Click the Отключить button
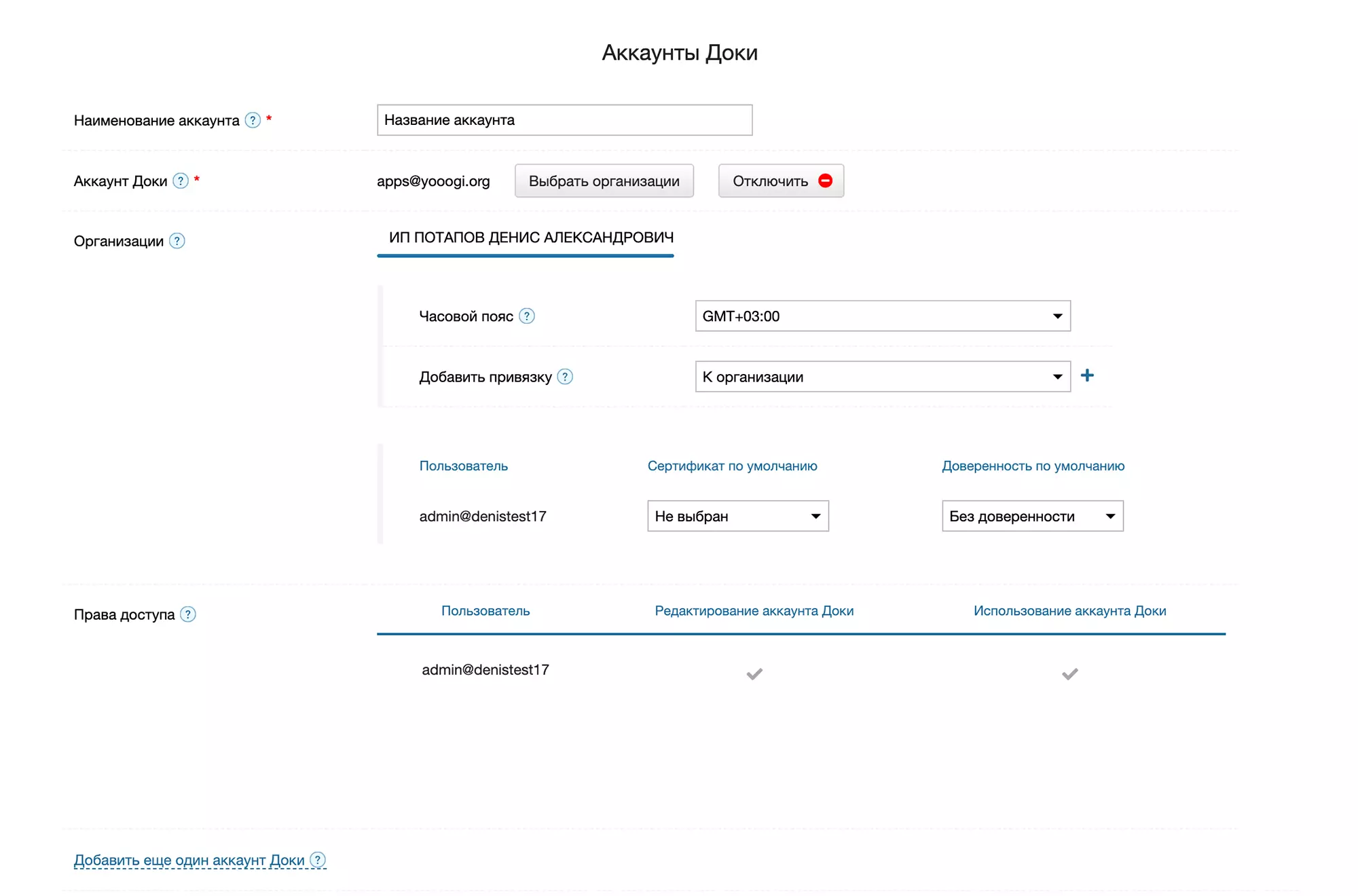 781,181
